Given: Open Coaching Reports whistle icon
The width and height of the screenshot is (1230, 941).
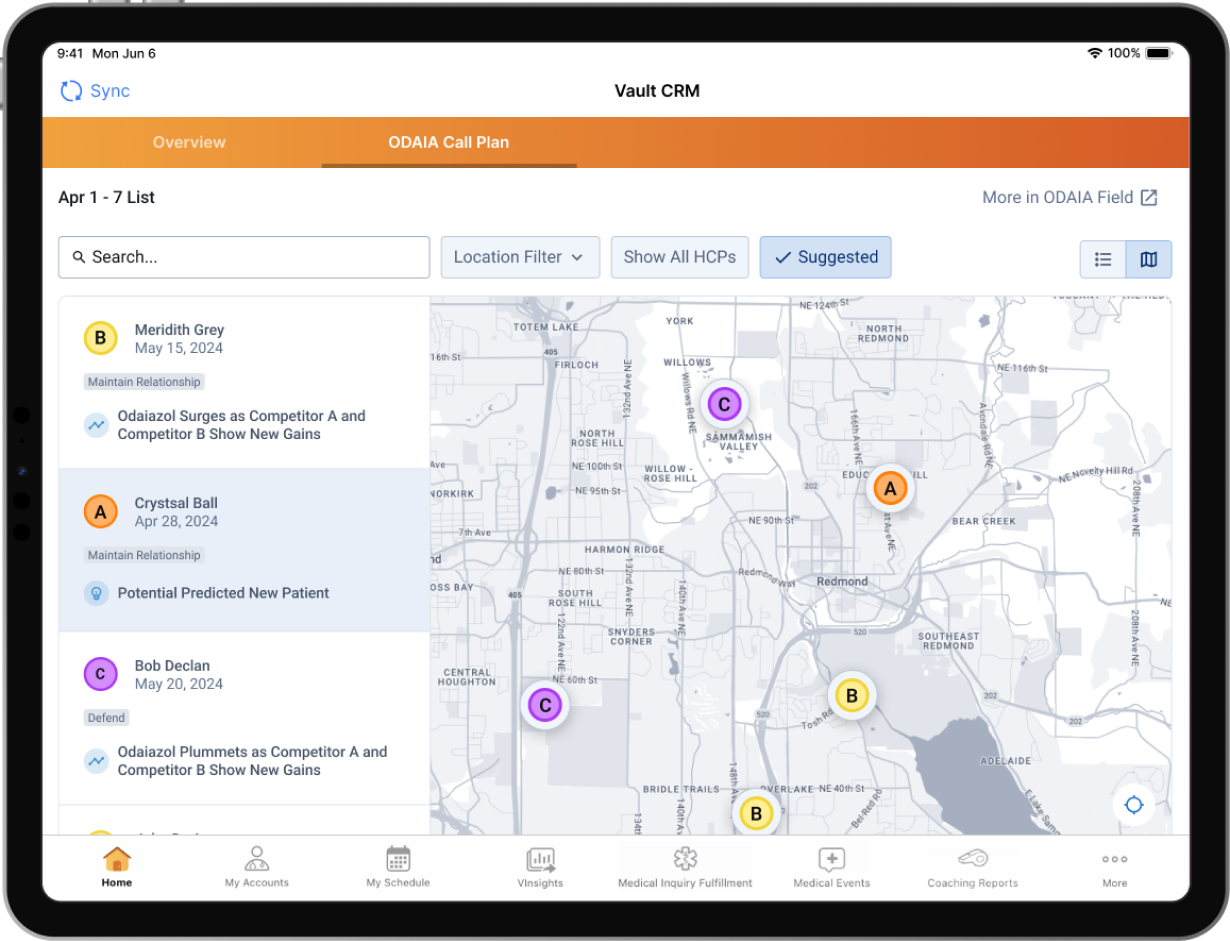Looking at the screenshot, I should coord(972,859).
